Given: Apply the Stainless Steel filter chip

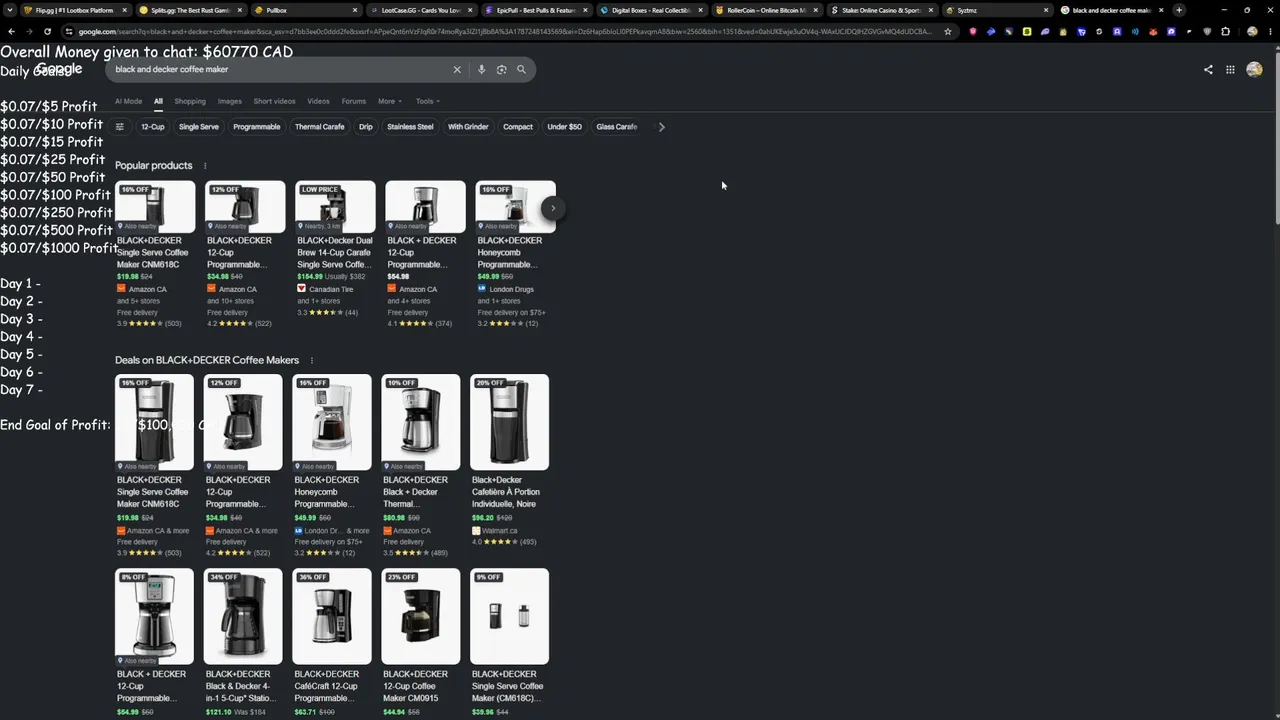Looking at the screenshot, I should [410, 127].
